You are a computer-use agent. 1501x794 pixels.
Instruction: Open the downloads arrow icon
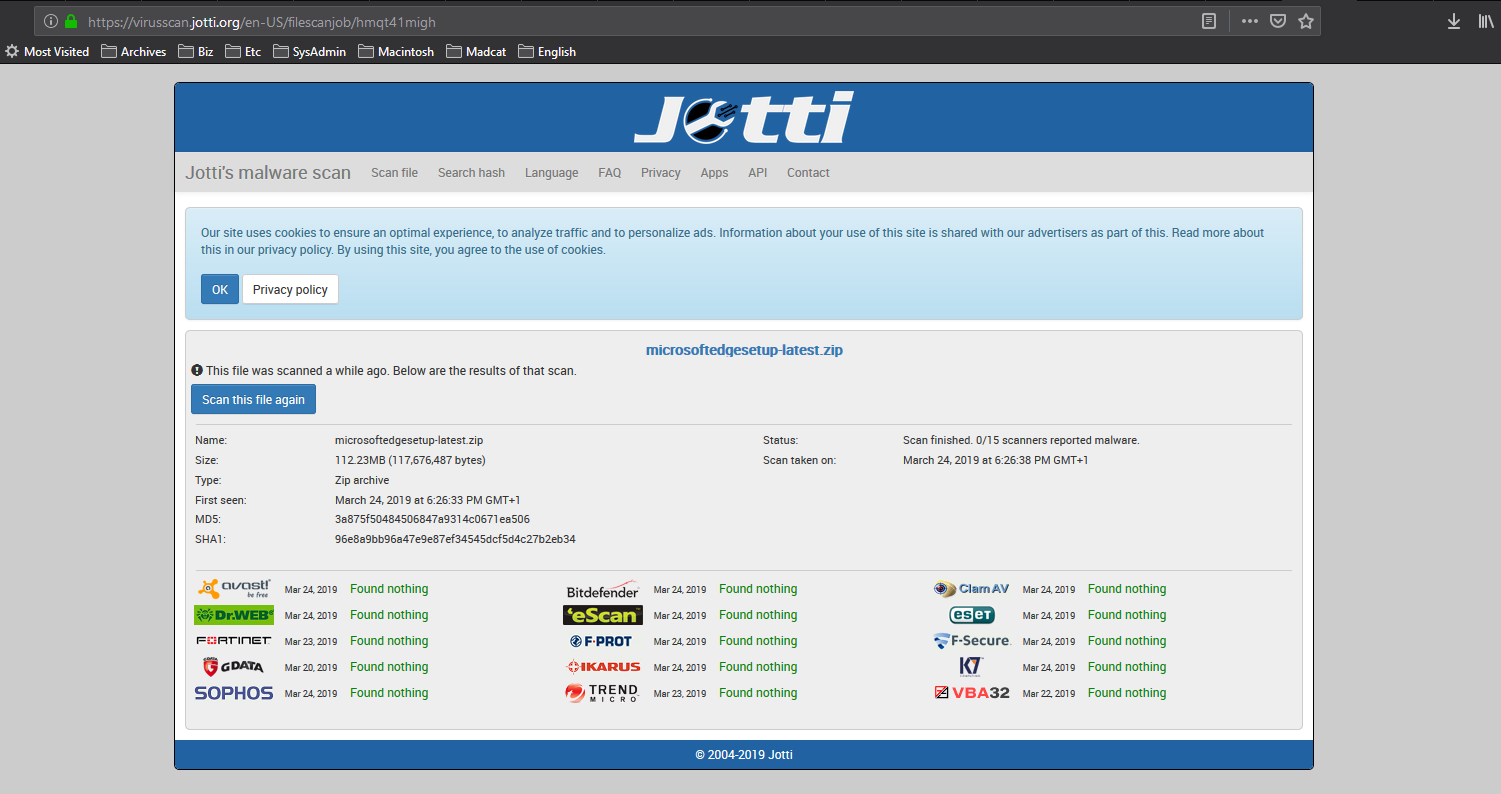coord(1454,21)
